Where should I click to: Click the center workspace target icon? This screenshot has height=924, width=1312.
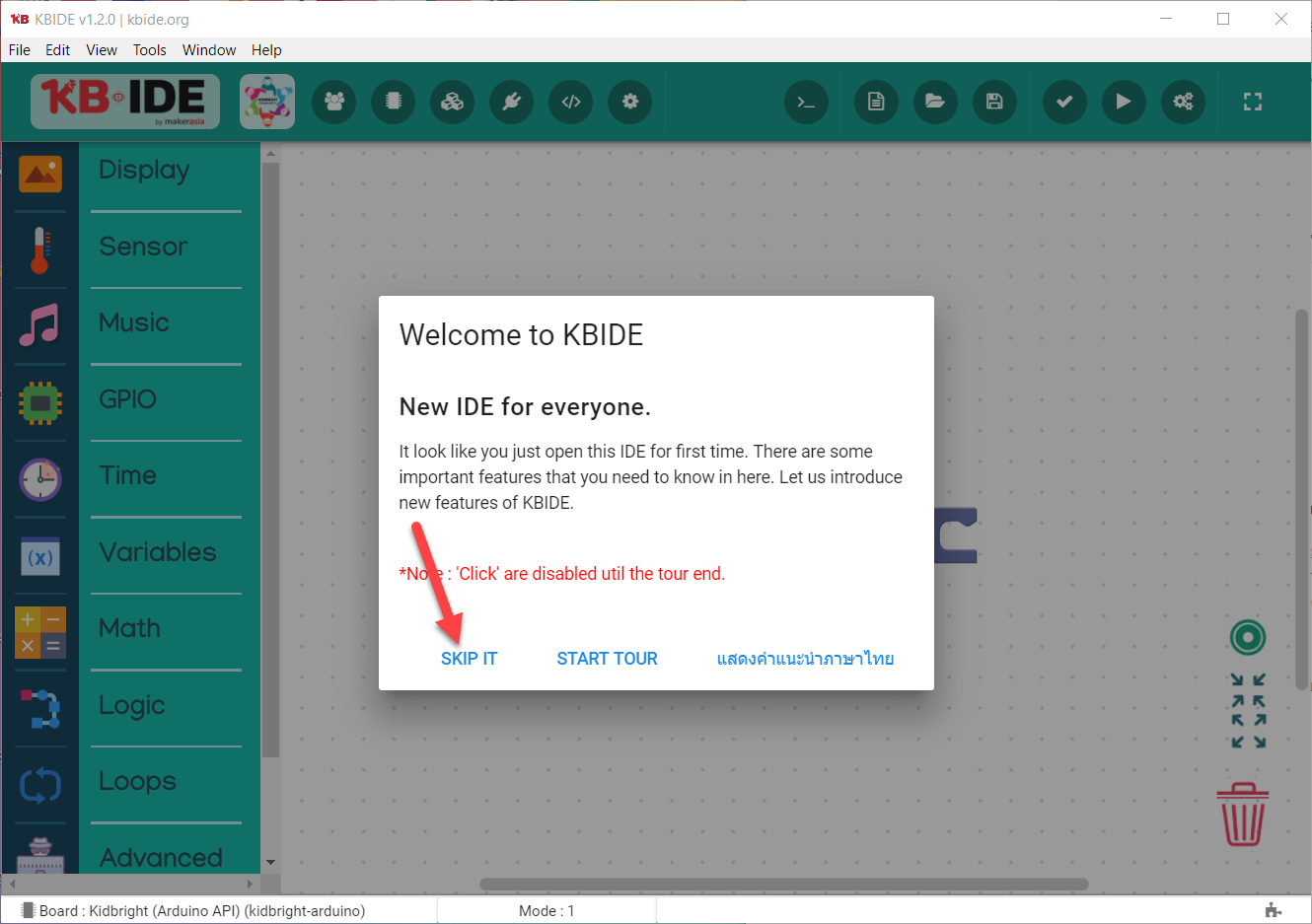1247,638
